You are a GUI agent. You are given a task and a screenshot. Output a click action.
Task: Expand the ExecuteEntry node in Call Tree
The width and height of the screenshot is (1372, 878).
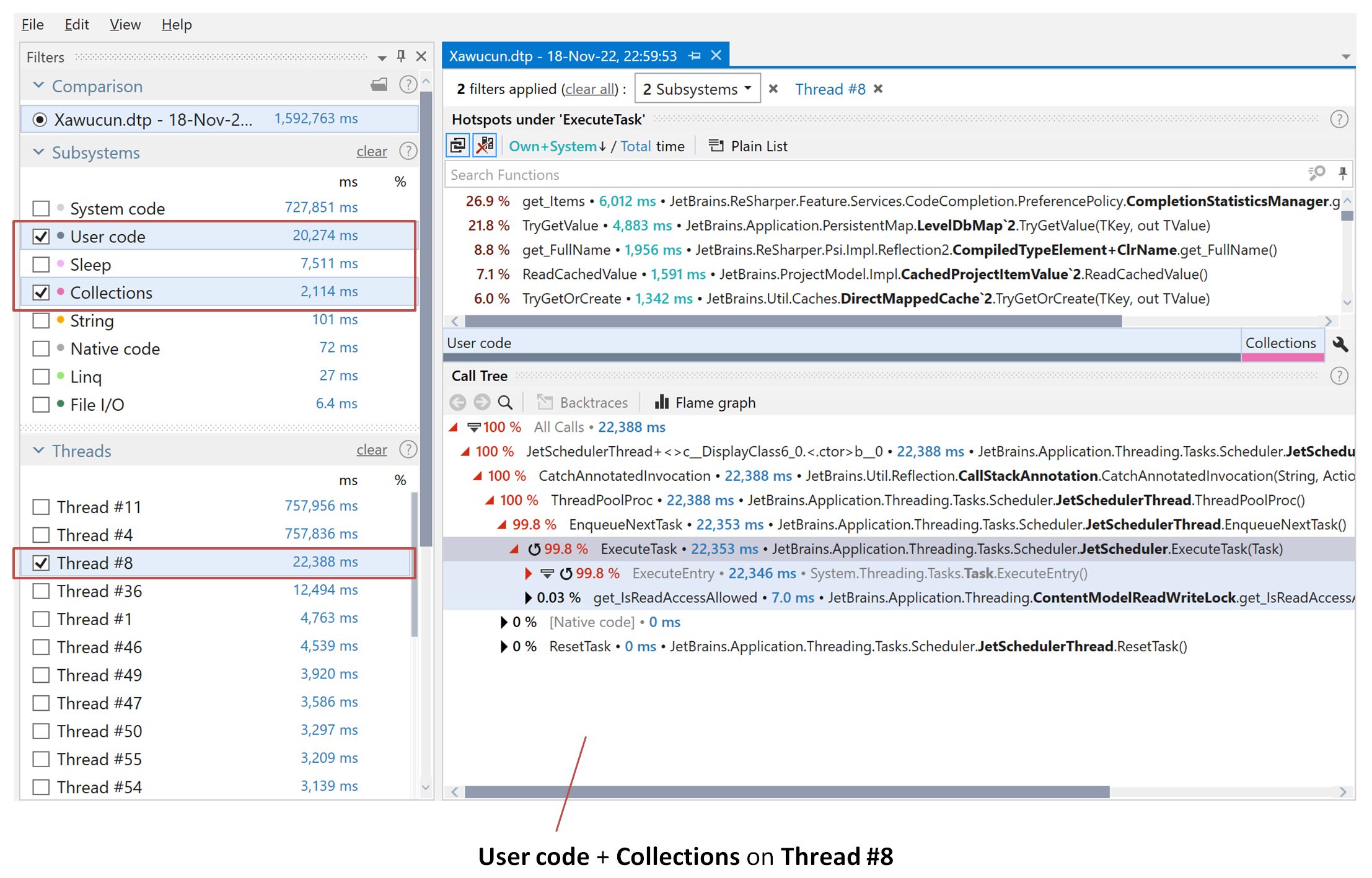[527, 573]
